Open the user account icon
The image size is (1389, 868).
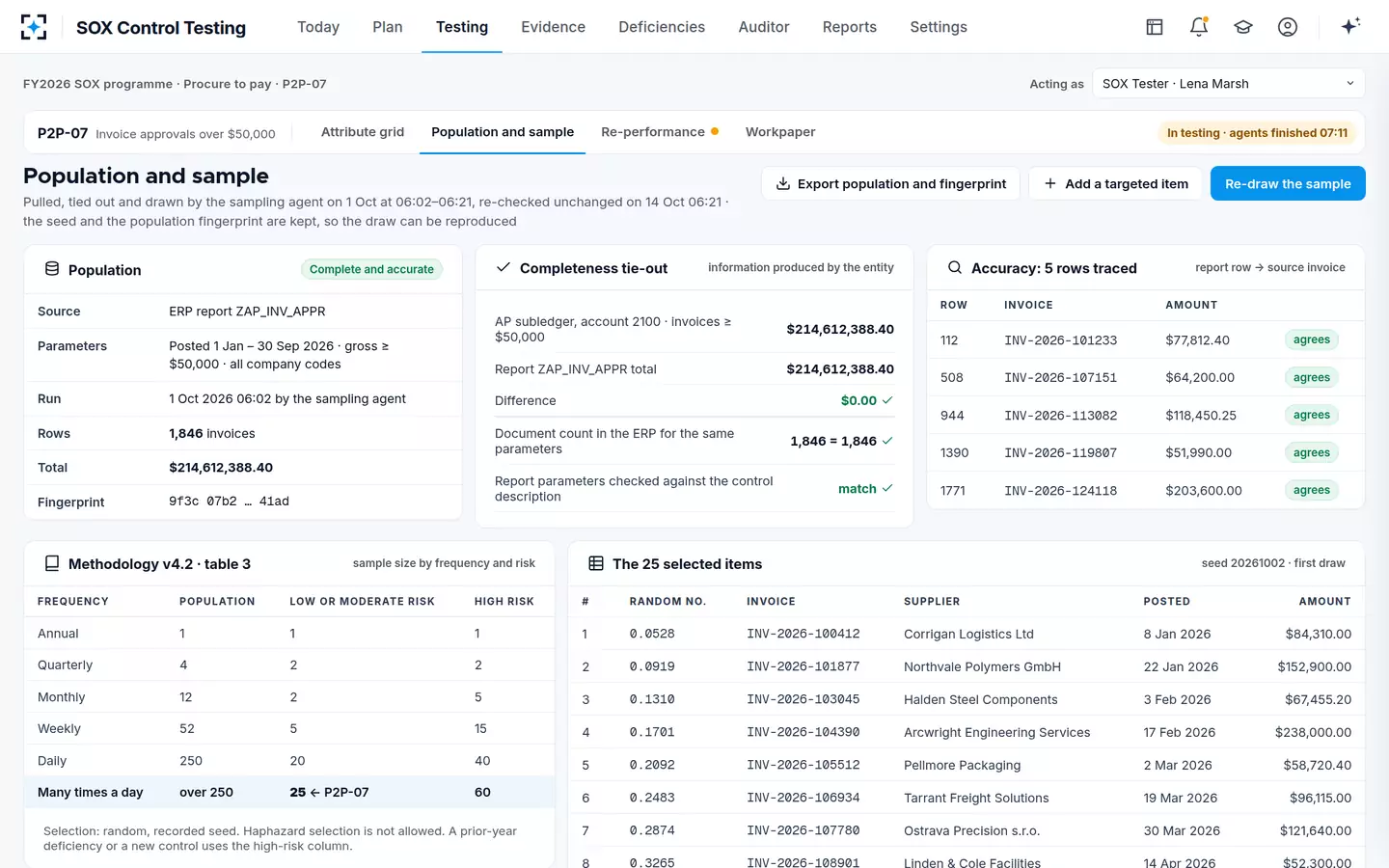pos(1288,27)
